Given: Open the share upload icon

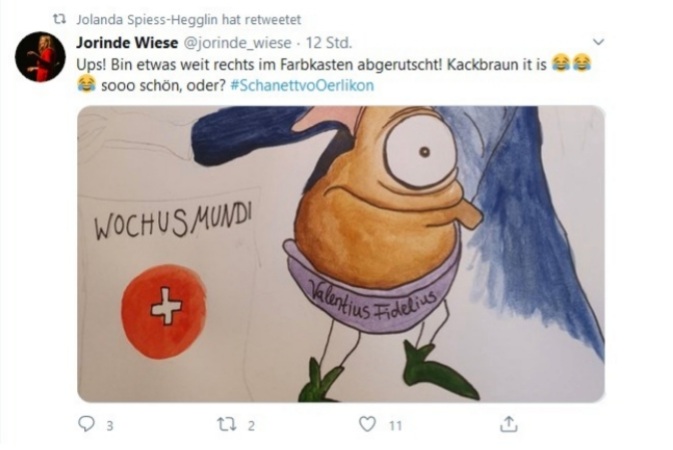Looking at the screenshot, I should [509, 424].
